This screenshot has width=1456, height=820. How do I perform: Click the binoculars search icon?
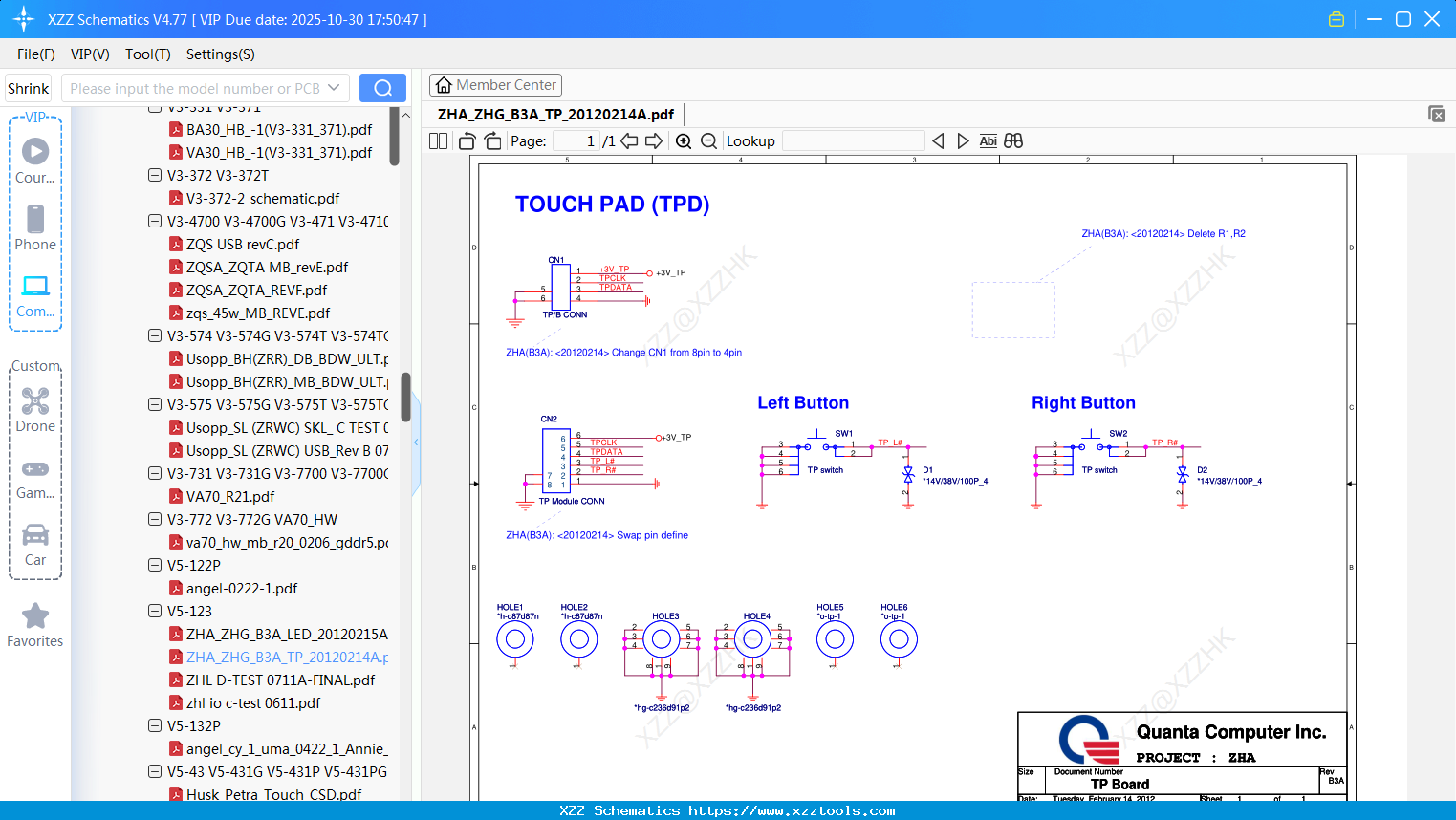pos(1013,140)
